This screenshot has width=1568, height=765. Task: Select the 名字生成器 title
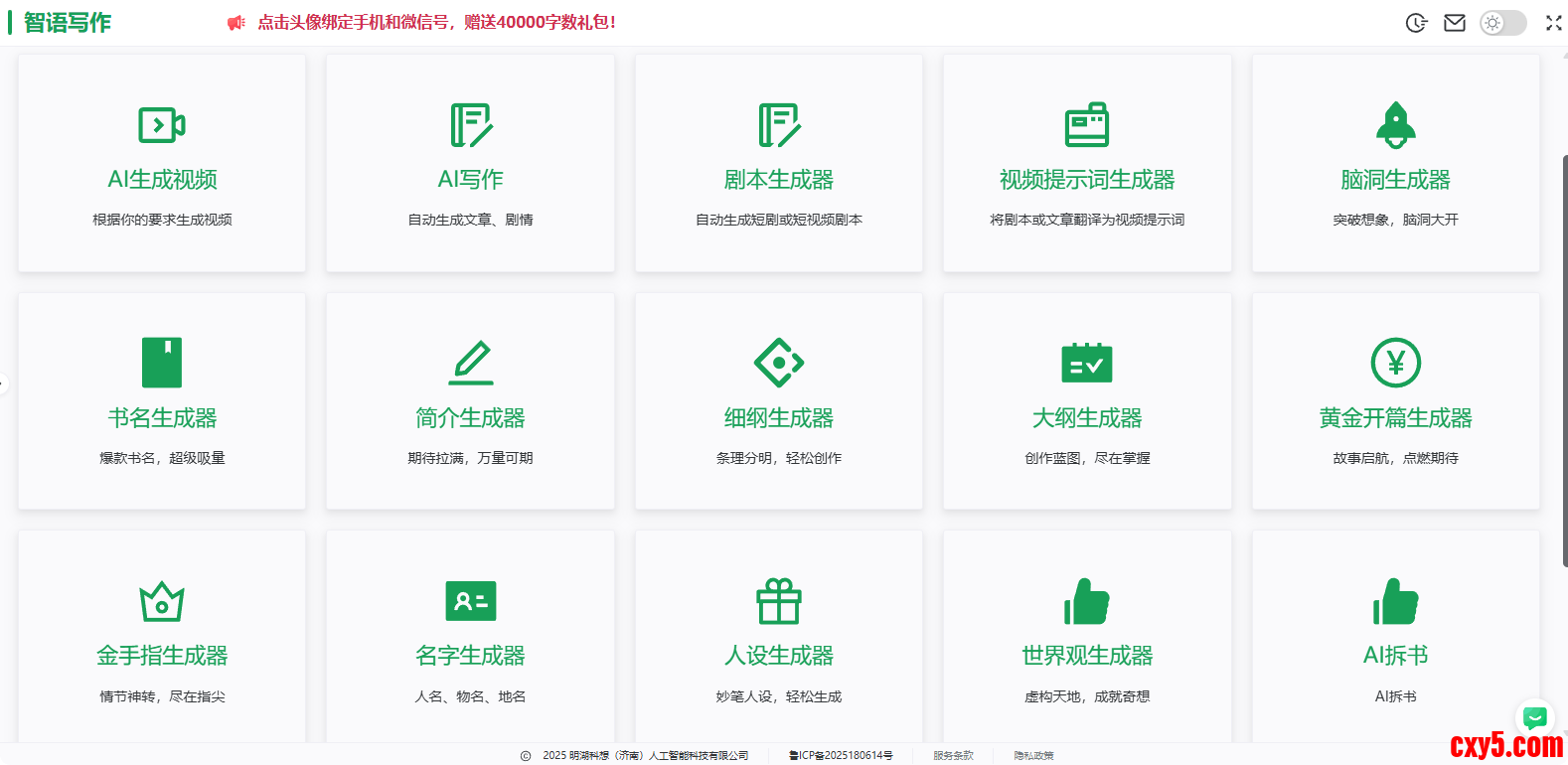[x=471, y=656]
